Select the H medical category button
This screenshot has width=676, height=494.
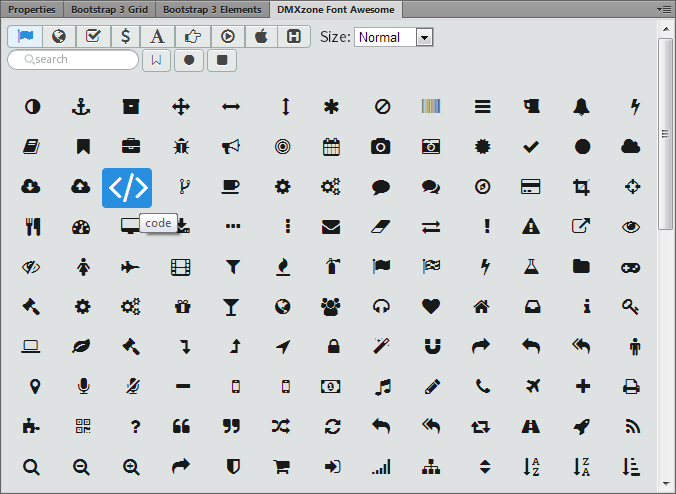[x=294, y=37]
